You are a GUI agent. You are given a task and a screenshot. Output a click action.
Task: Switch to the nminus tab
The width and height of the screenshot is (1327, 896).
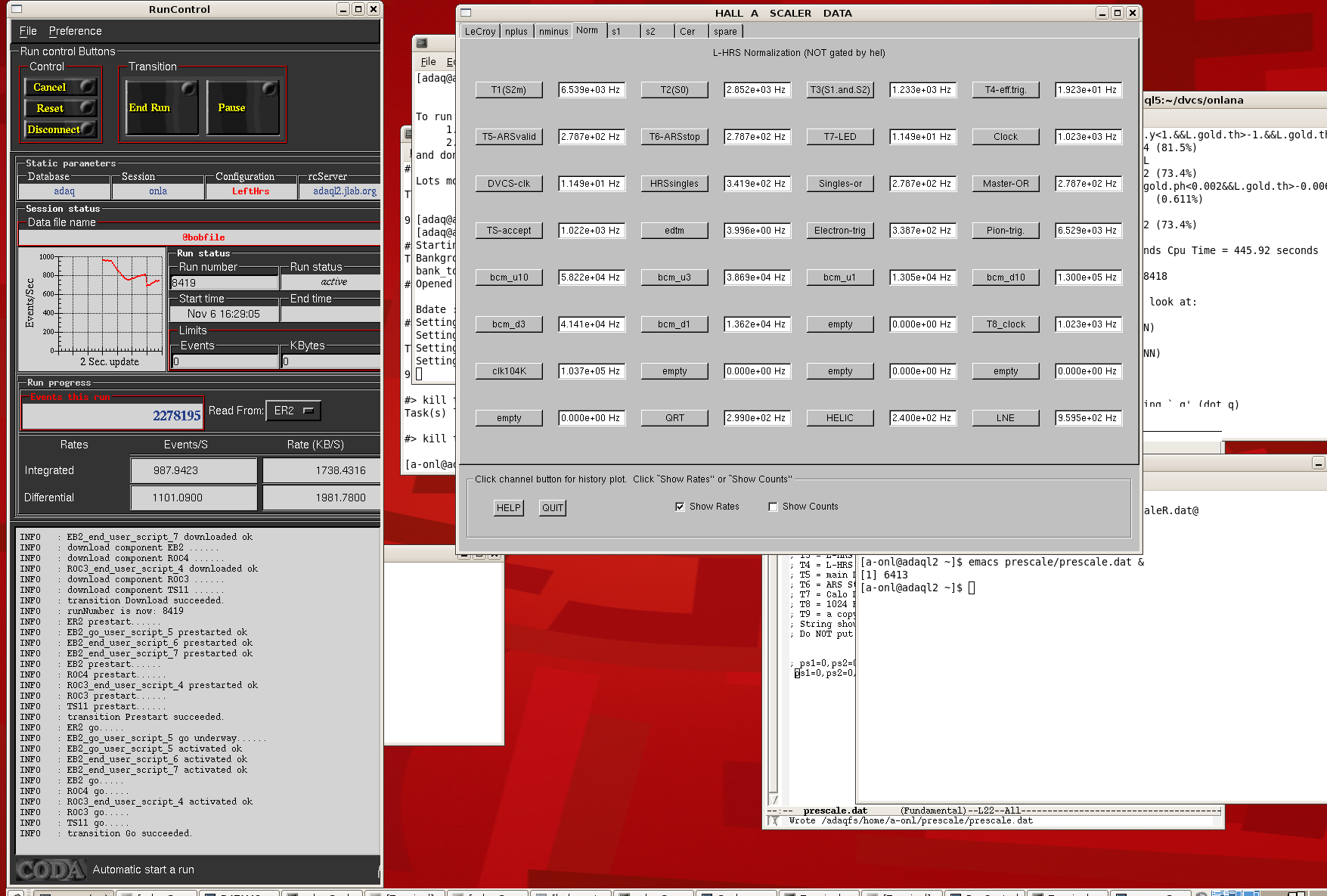click(x=553, y=31)
